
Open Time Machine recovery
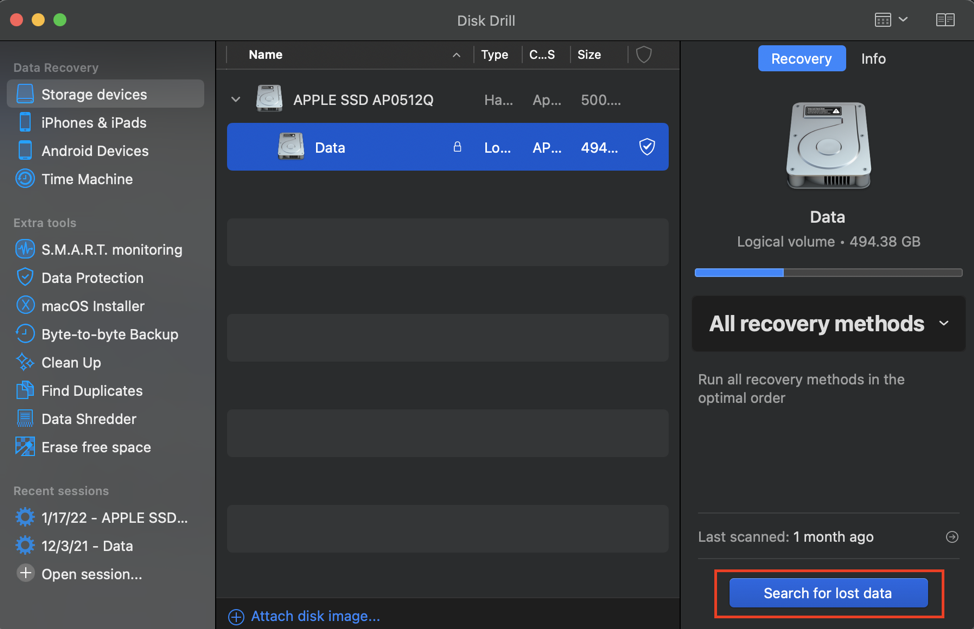86,179
